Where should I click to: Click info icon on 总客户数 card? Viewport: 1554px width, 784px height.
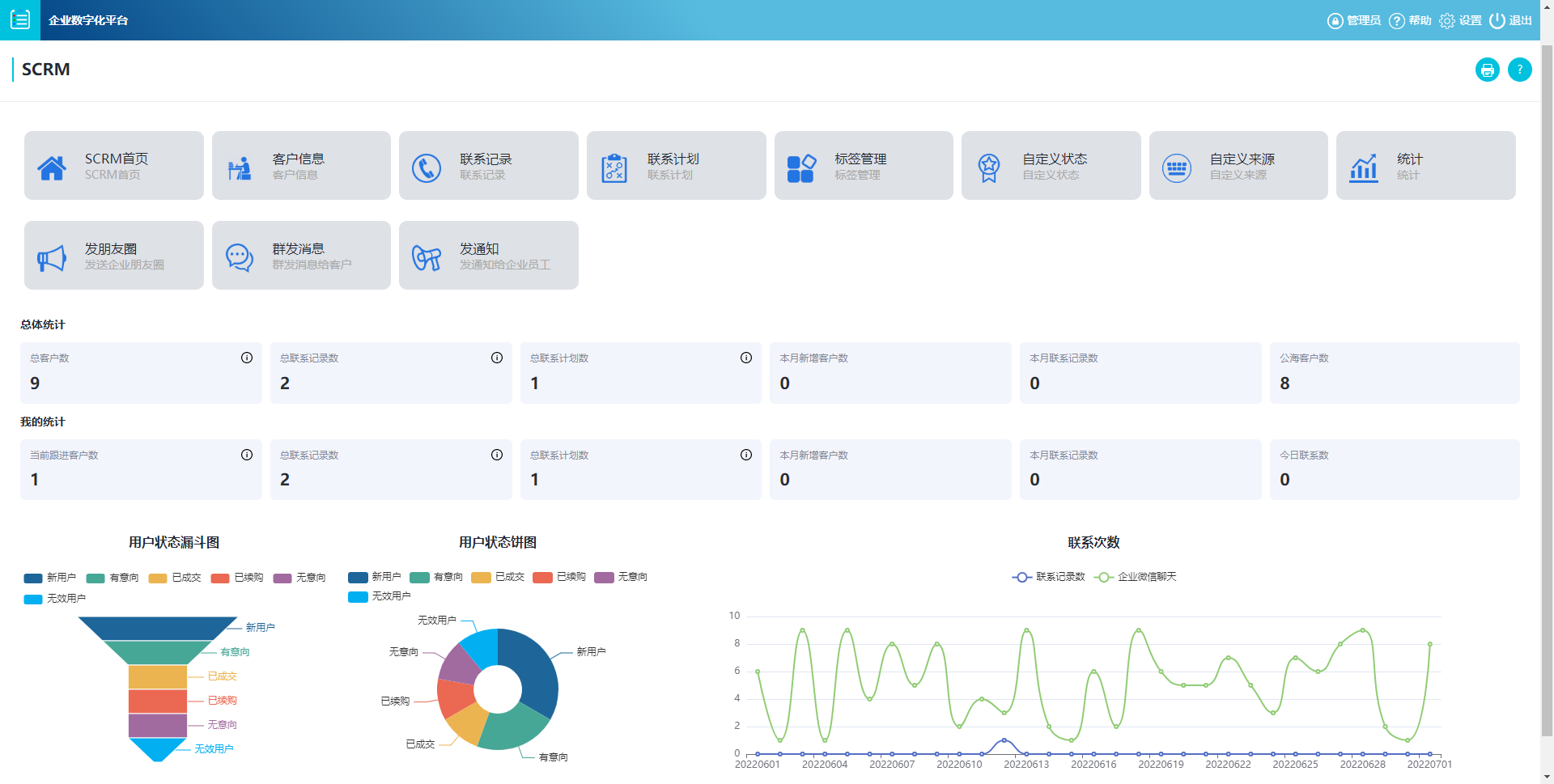[x=247, y=358]
